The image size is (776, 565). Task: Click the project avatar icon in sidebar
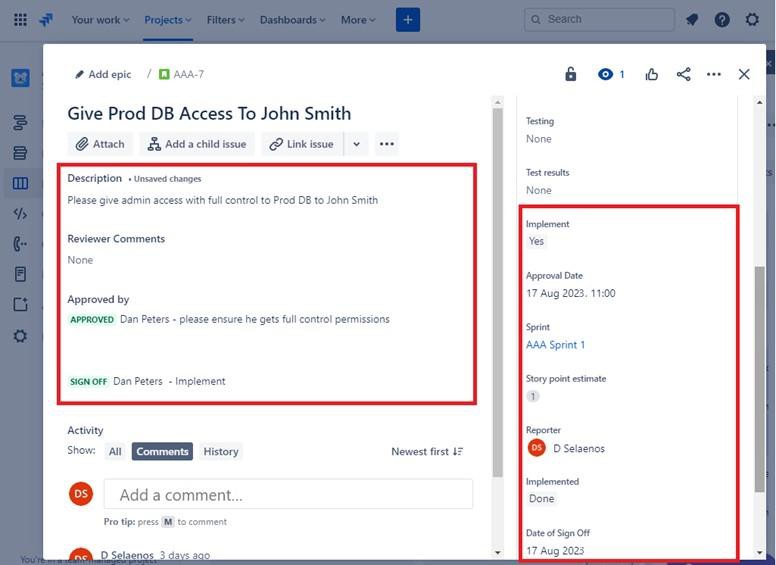coord(20,78)
